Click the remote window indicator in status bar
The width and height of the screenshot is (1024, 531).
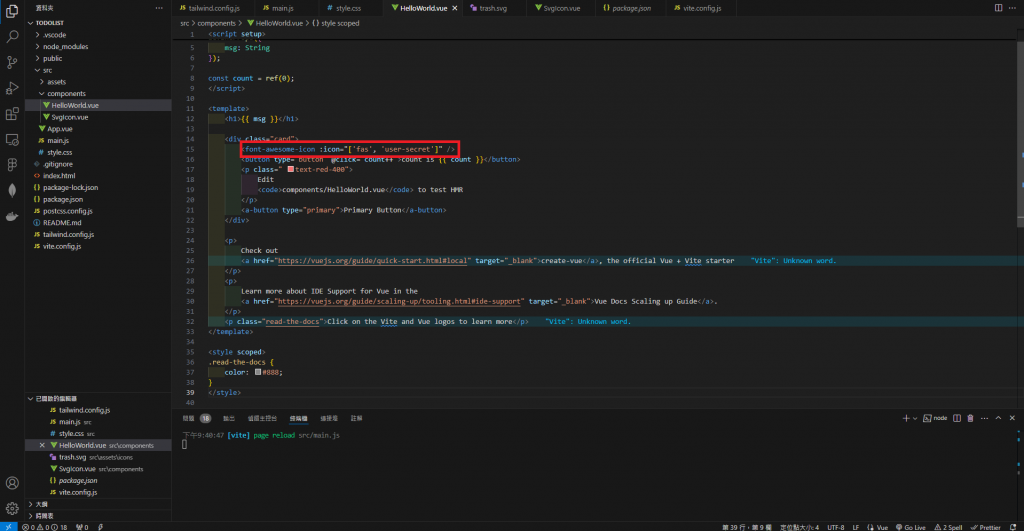point(8,526)
